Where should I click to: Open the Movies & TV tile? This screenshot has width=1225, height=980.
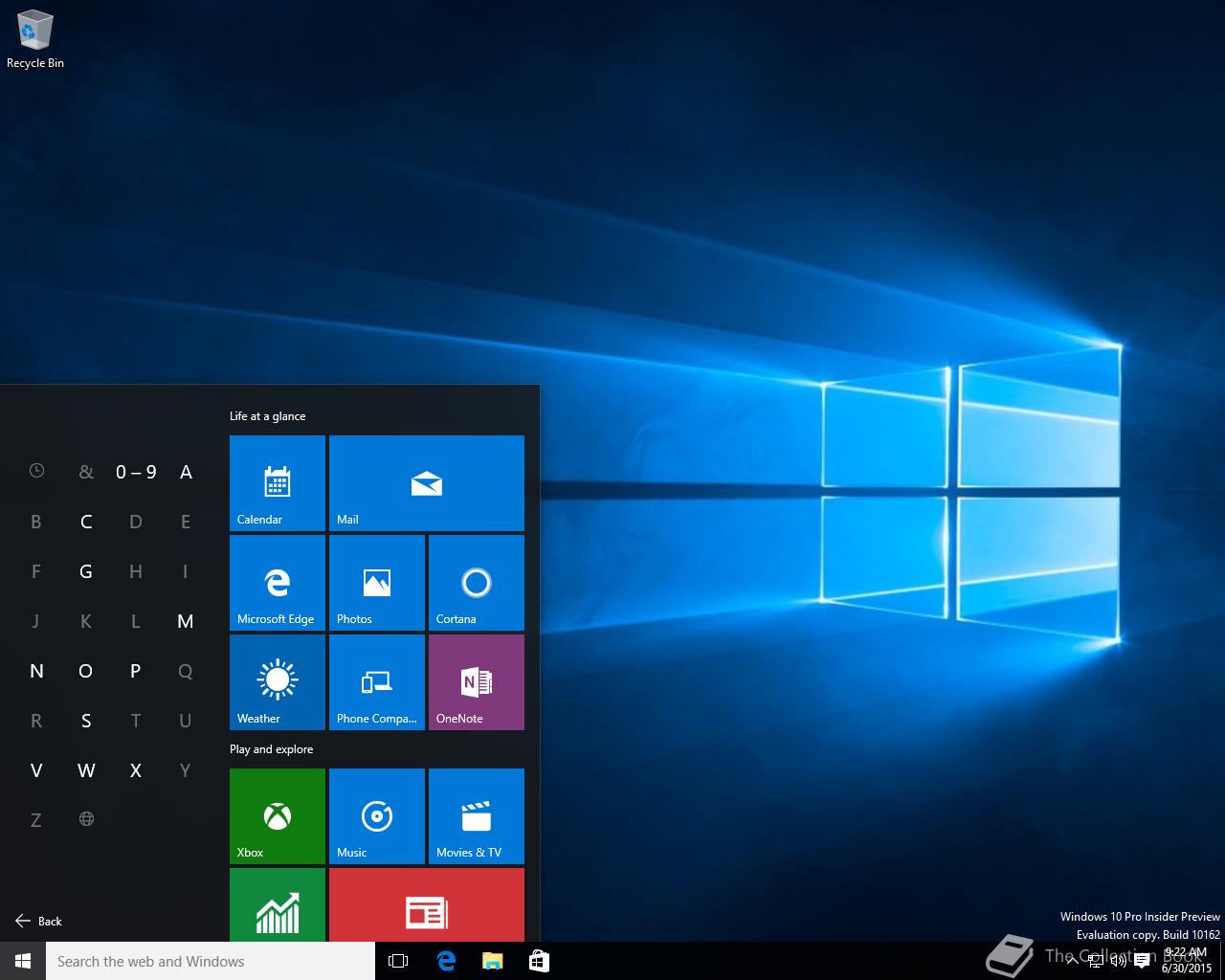tap(477, 816)
